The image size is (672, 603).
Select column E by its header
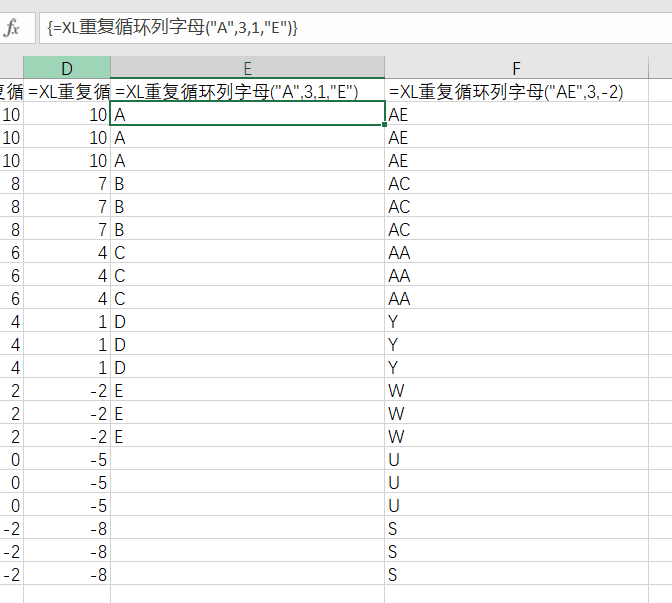click(247, 68)
